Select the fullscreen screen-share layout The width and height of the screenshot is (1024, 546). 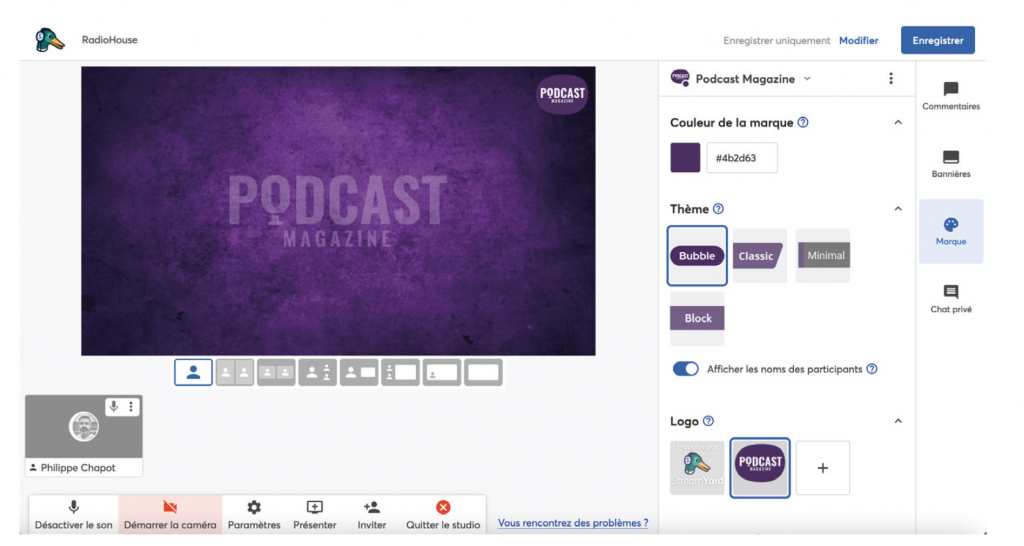pos(483,372)
